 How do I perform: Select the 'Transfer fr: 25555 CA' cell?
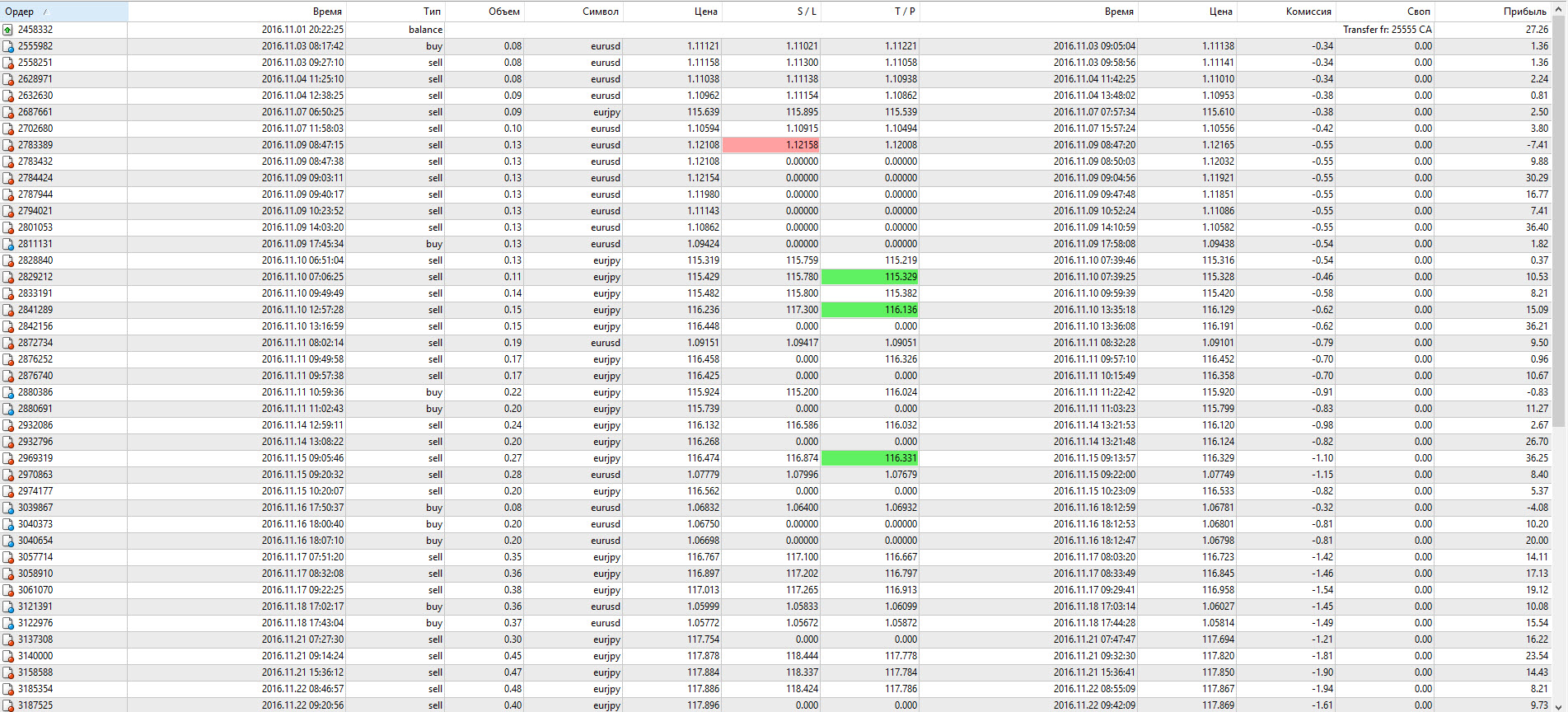coord(1387,30)
